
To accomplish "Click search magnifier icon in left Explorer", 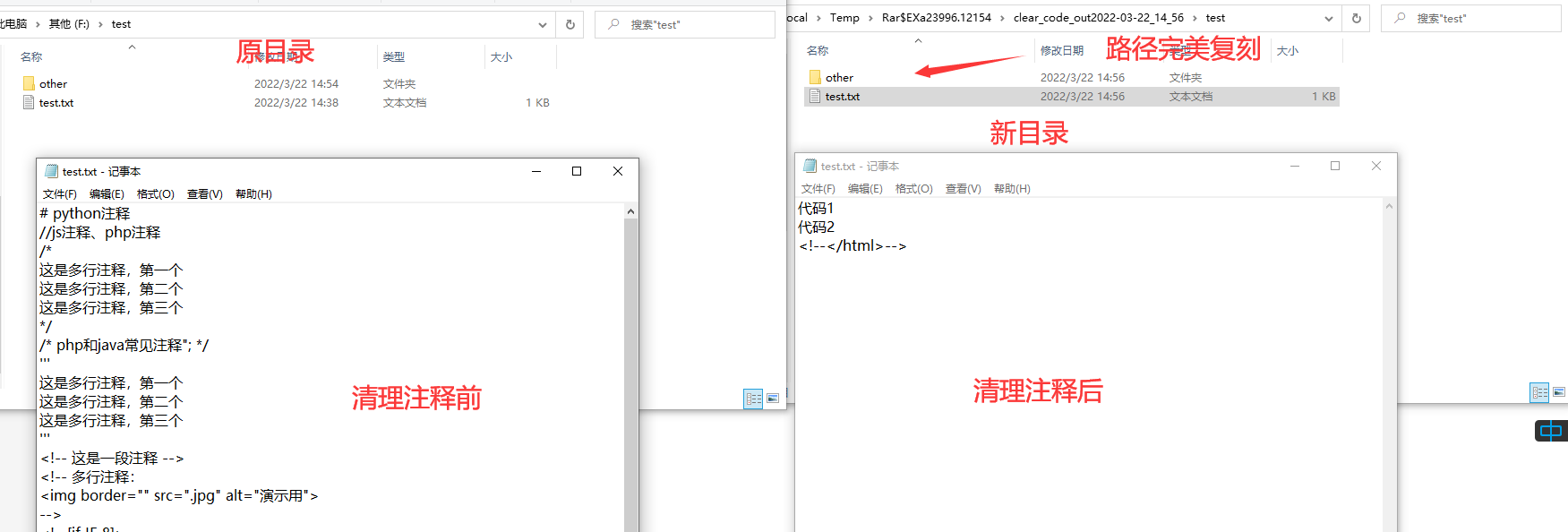I will tap(613, 24).
